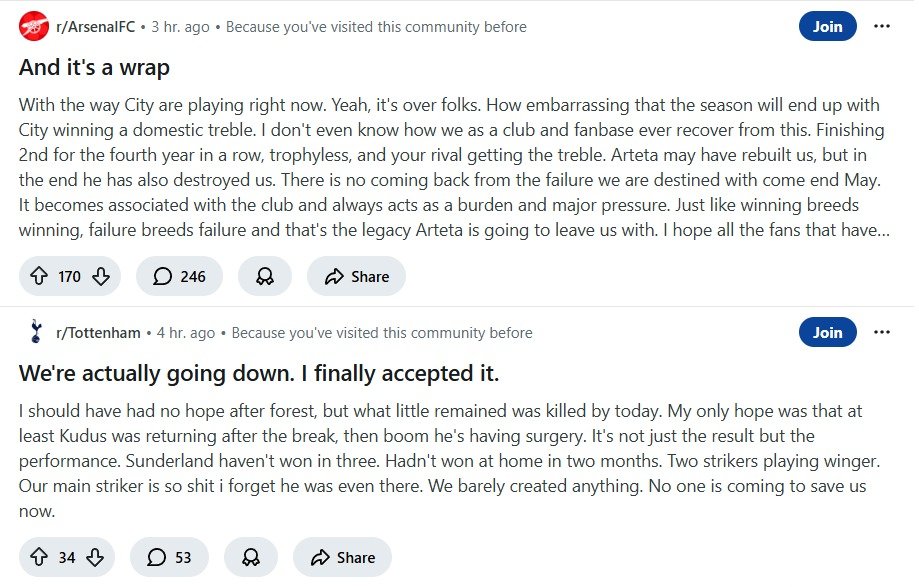
Task: Share the Tottenham "going down" post
Action: pyautogui.click(x=342, y=558)
